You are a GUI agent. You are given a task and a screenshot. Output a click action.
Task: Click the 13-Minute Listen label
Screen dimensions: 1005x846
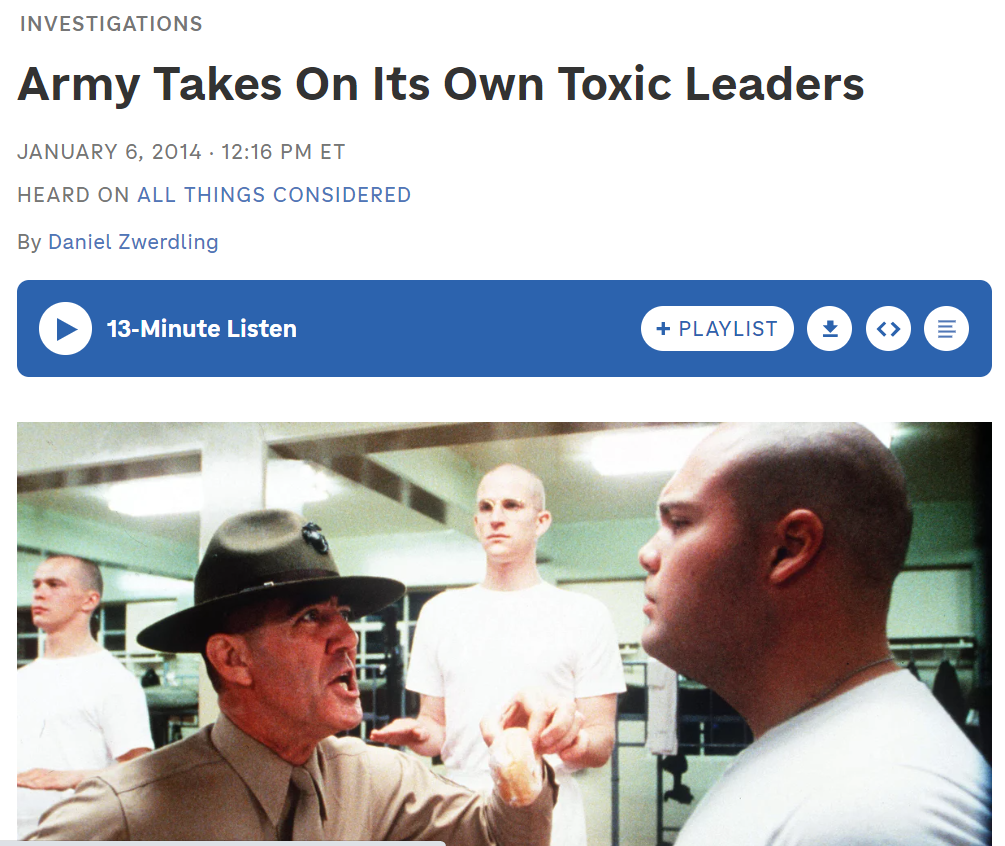[202, 329]
